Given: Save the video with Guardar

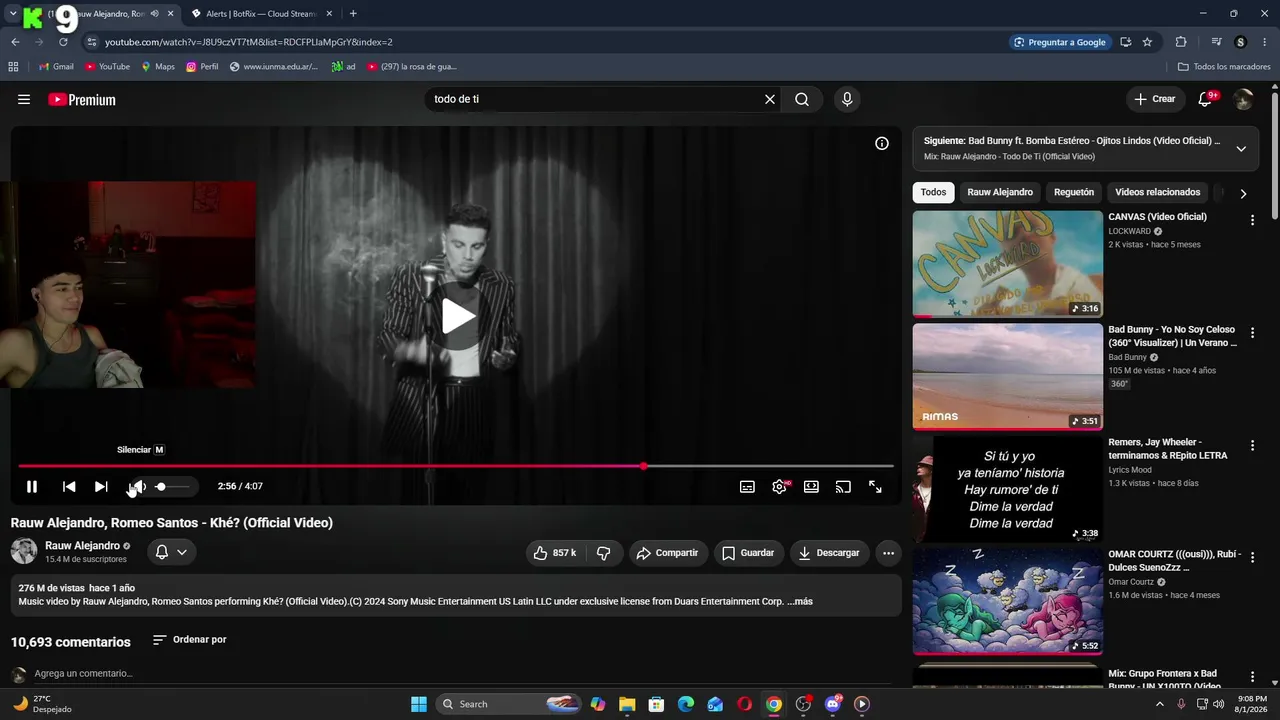Looking at the screenshot, I should [x=748, y=553].
